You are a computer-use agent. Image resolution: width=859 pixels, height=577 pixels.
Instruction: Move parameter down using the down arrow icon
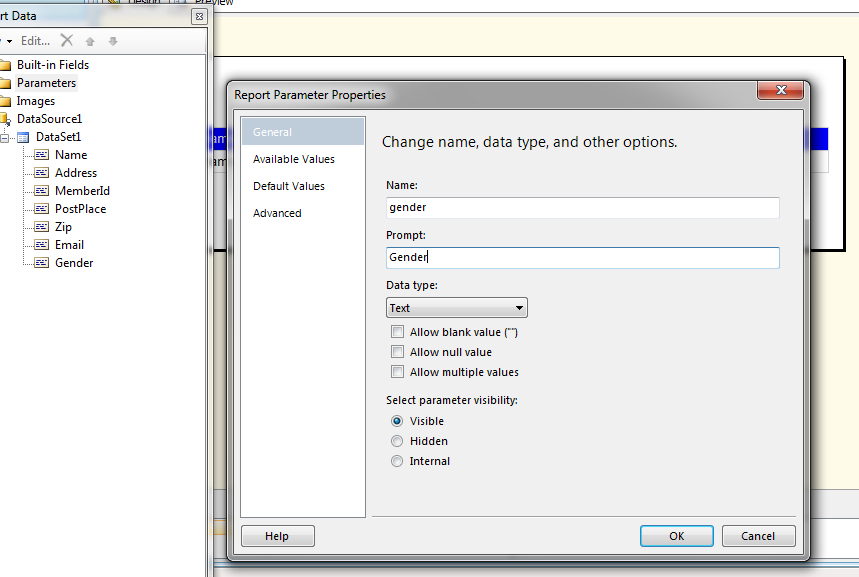(x=112, y=41)
